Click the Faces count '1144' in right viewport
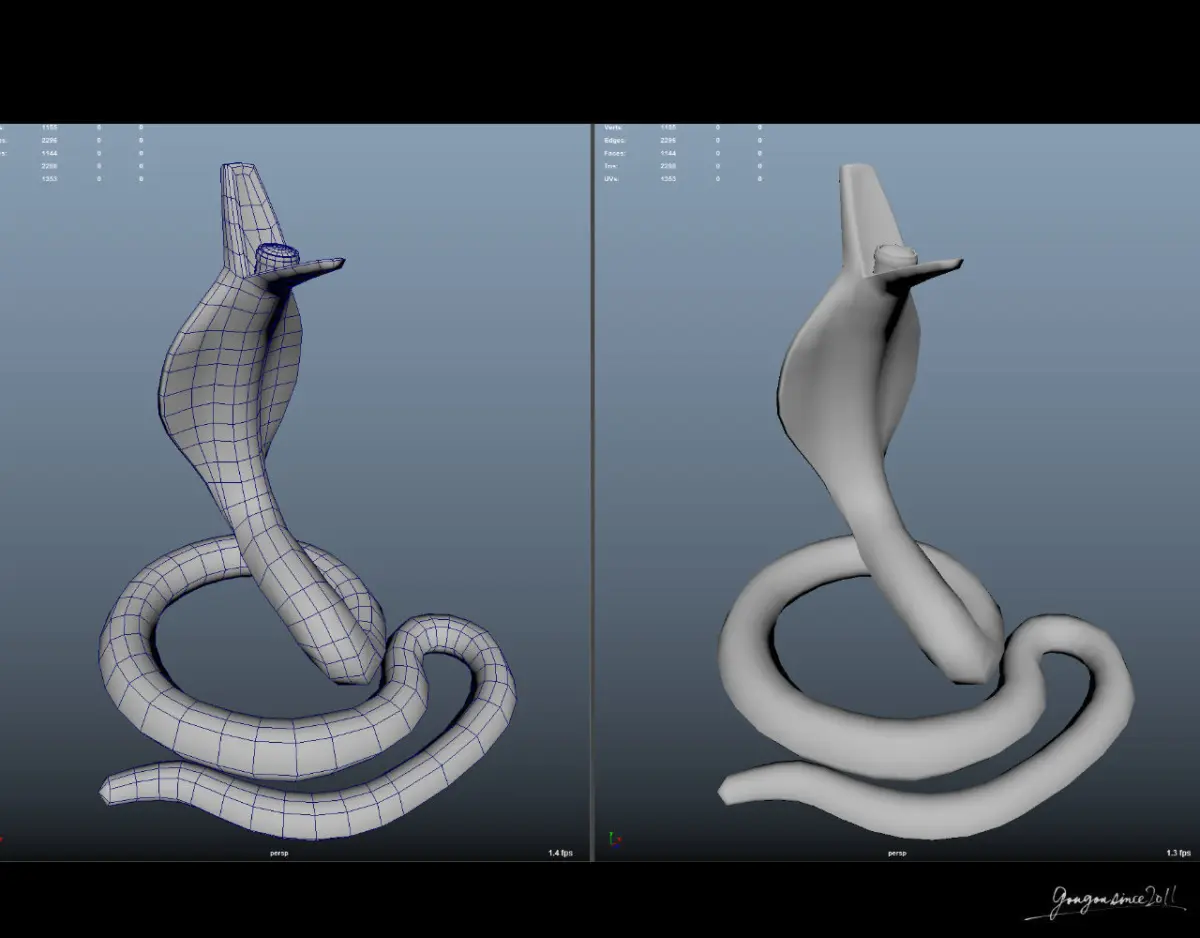1200x938 pixels. point(668,153)
